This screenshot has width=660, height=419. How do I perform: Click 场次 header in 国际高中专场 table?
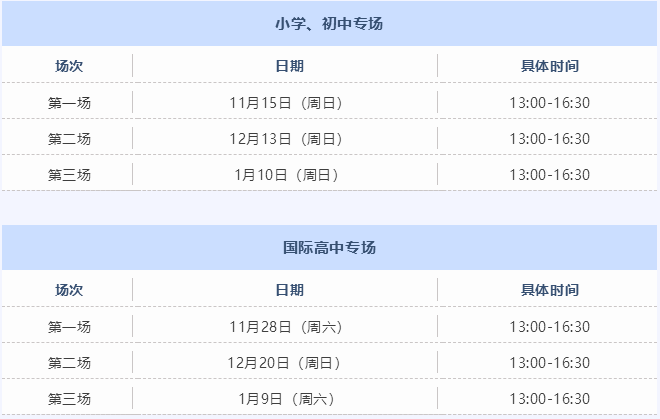(x=69, y=290)
